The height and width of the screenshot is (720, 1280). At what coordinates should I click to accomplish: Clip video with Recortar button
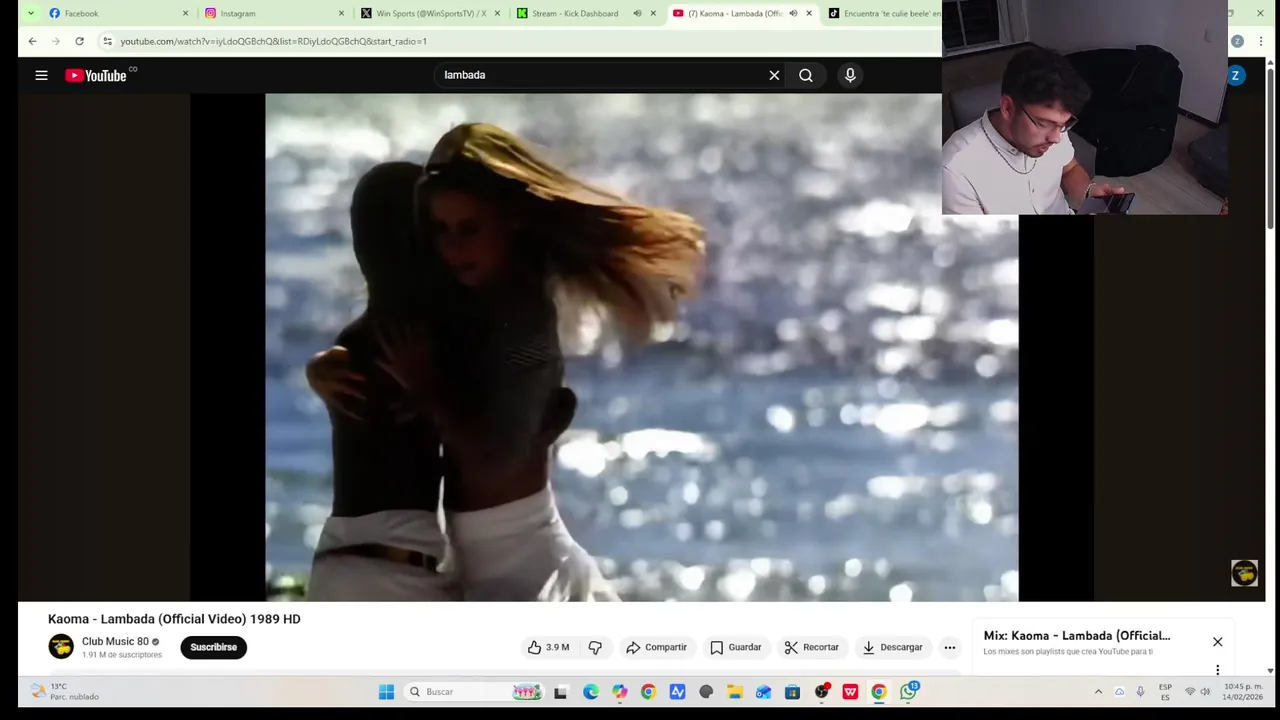[811, 647]
